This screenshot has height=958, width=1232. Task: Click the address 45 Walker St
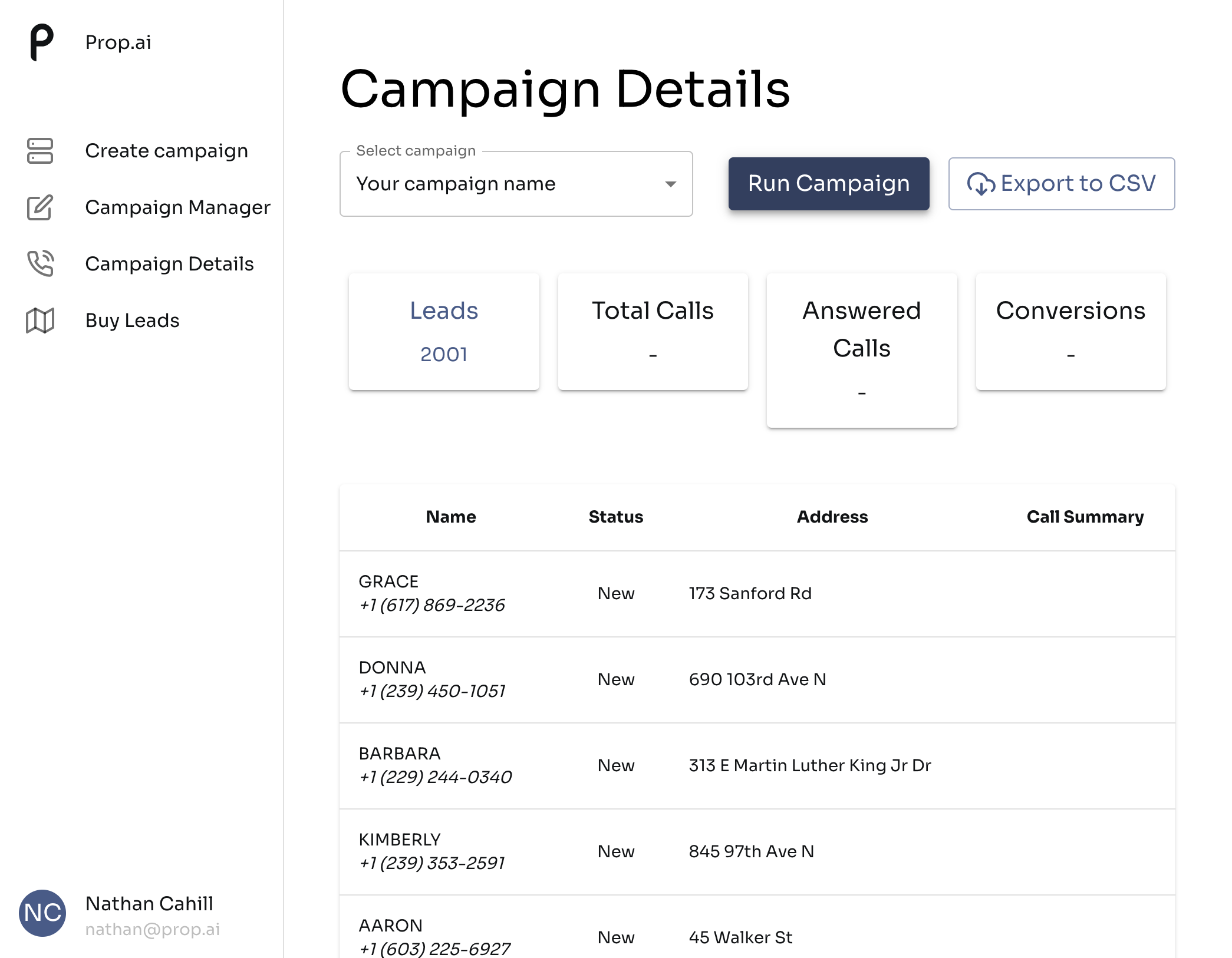coord(740,937)
